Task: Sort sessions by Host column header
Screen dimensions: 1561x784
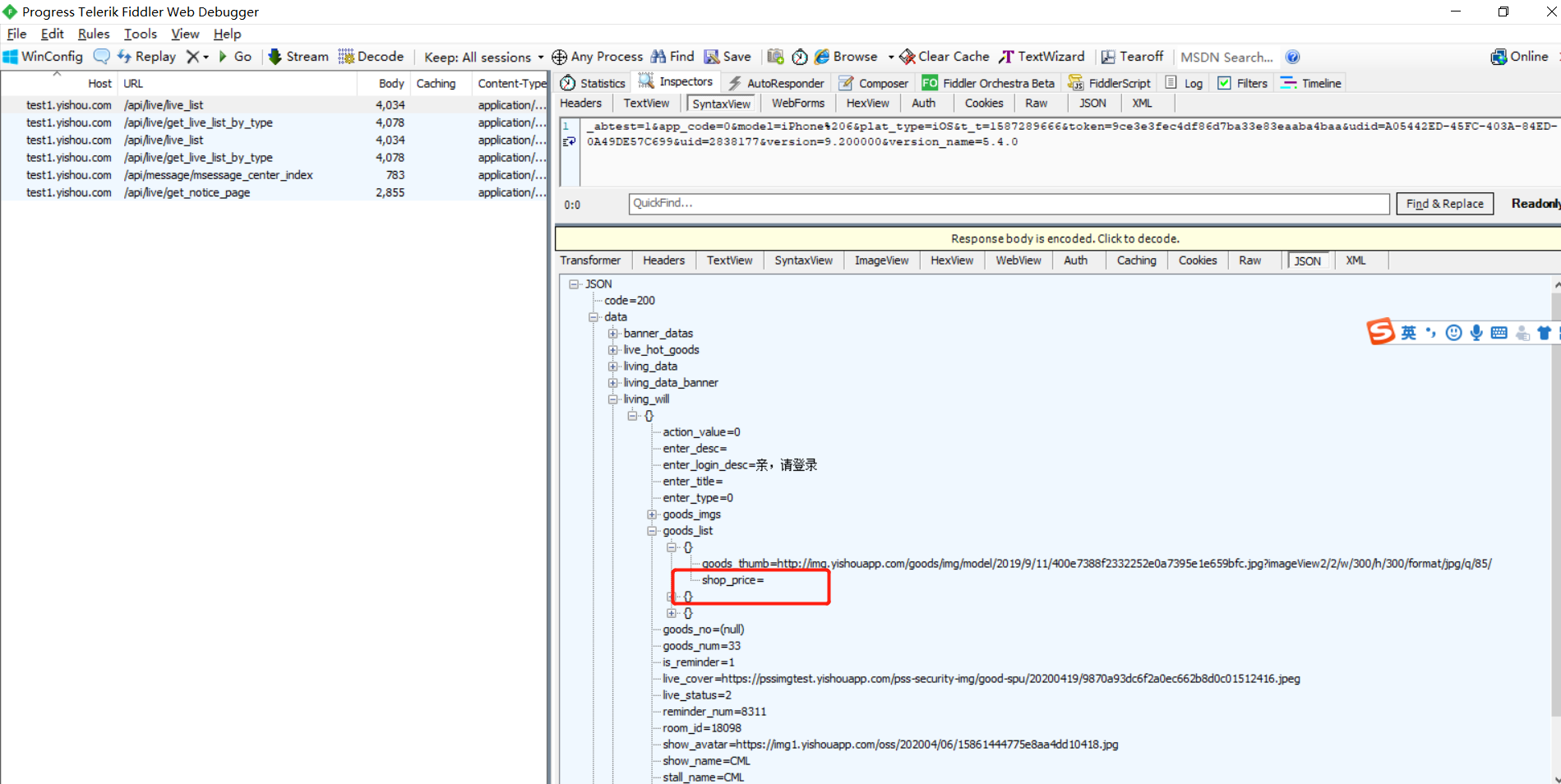Action: tap(60, 83)
